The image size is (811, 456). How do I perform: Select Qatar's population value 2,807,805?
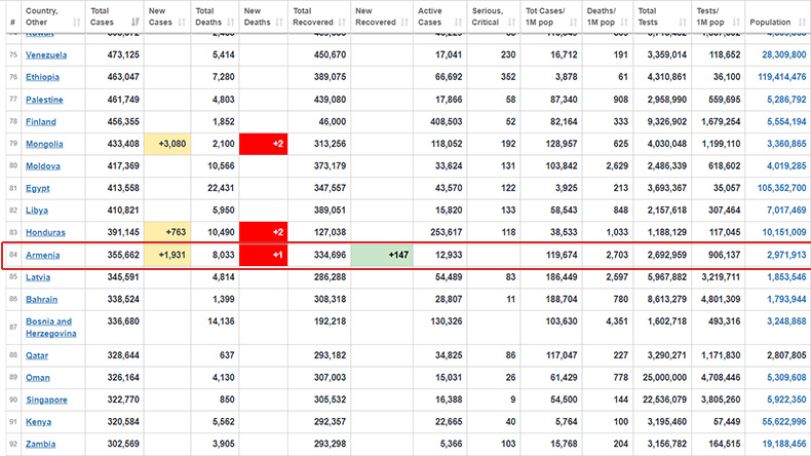787,356
